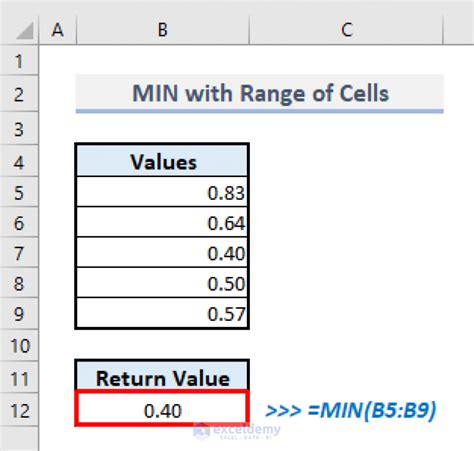Select cell containing 0.50

(x=162, y=283)
